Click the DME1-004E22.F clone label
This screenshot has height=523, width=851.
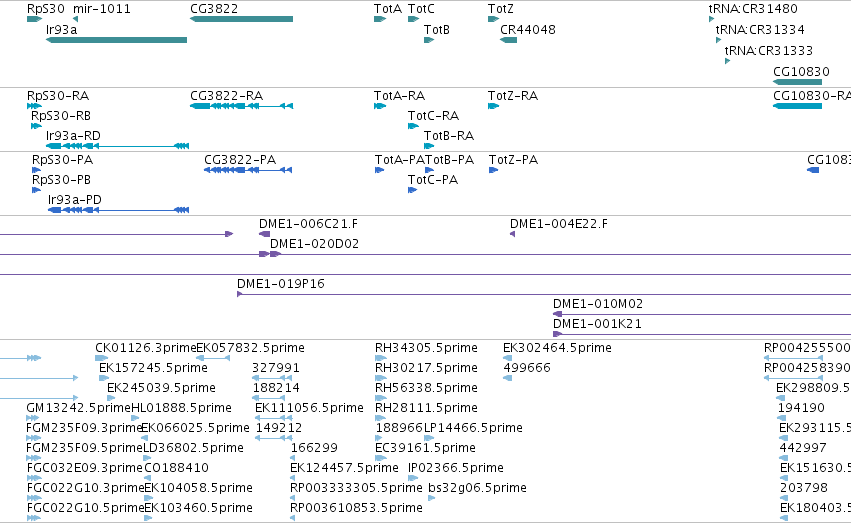[x=559, y=224]
